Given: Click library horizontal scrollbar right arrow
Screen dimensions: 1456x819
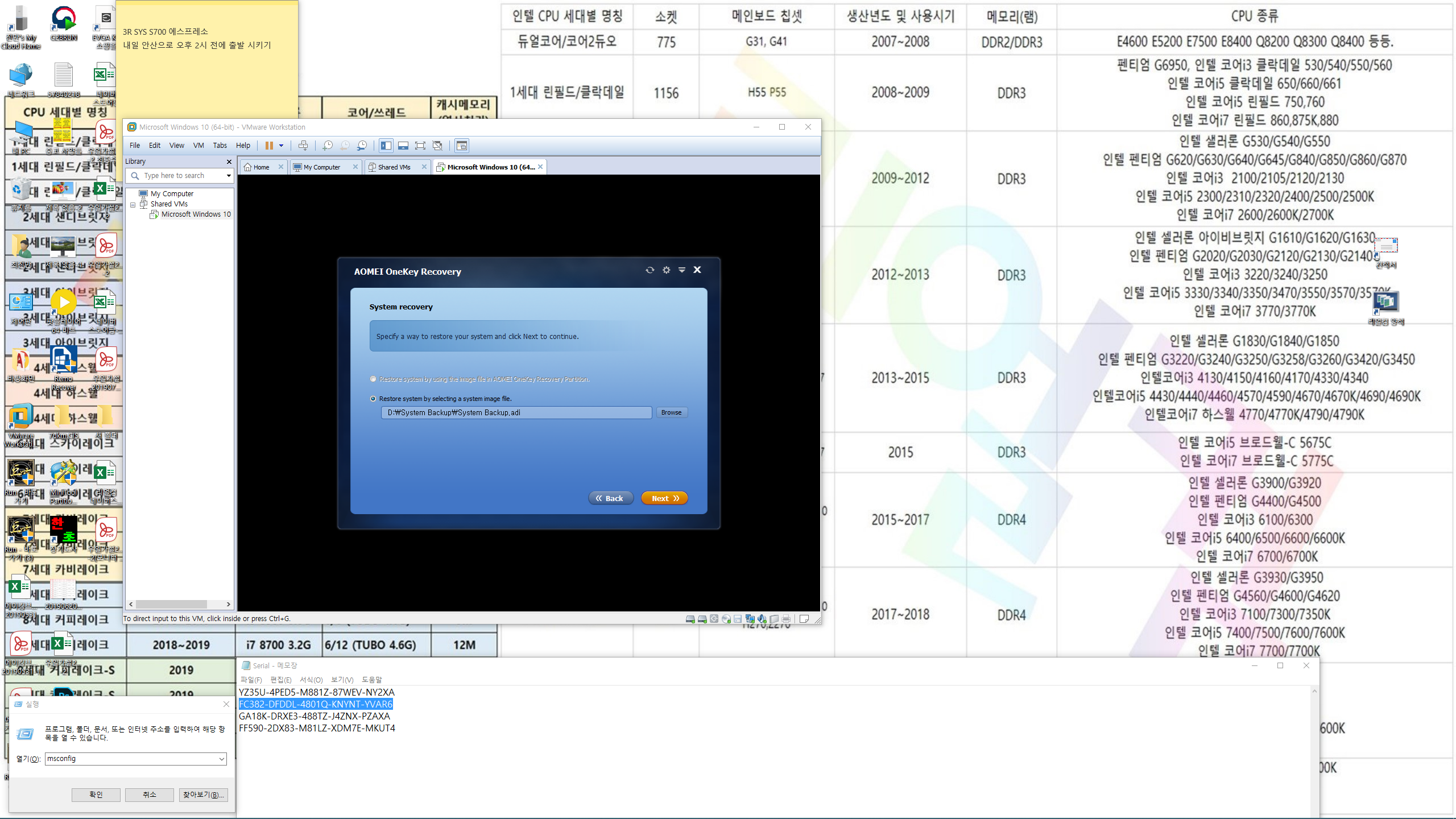Looking at the screenshot, I should point(229,605).
